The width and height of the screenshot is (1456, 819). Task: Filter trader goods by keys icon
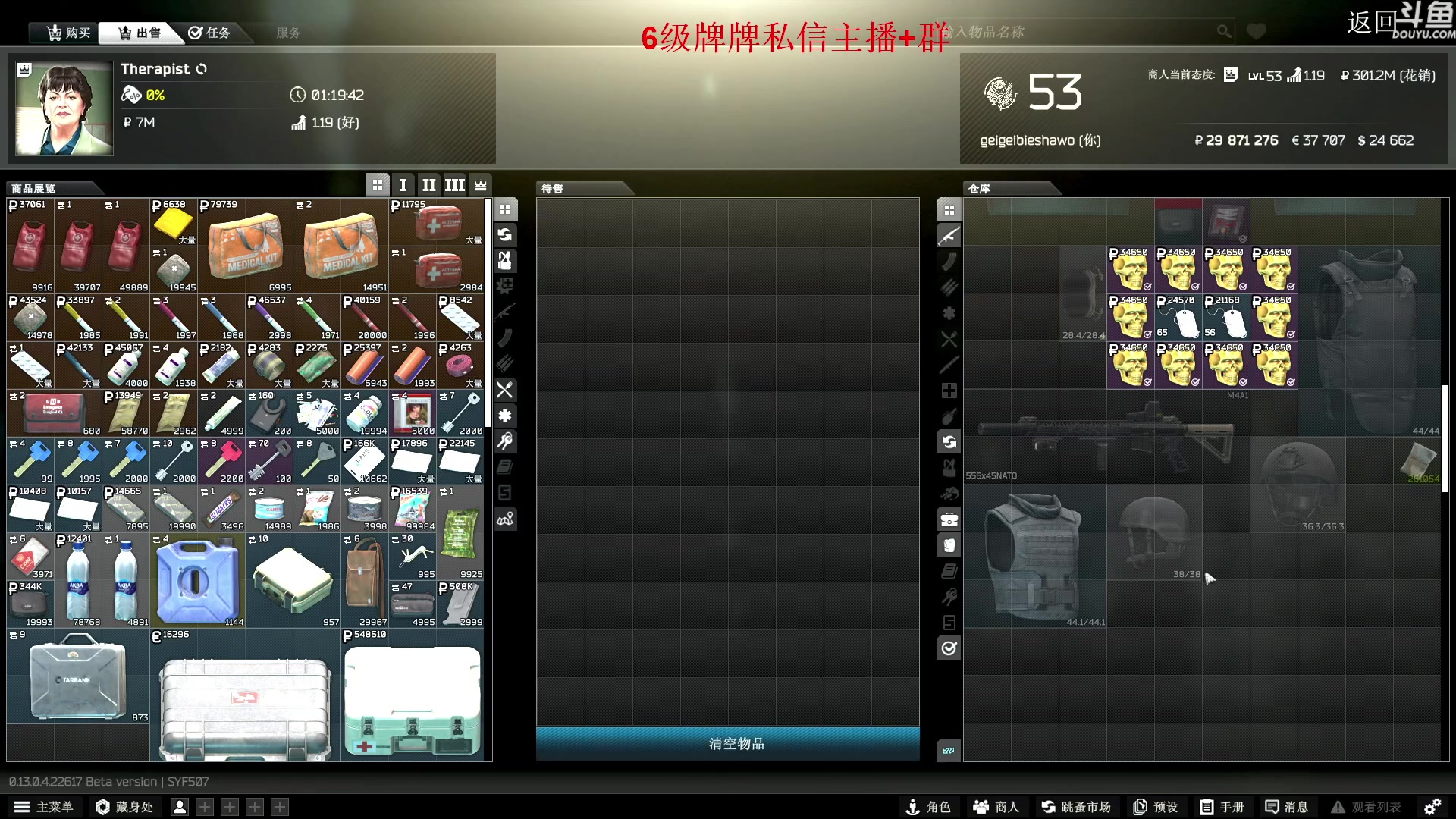click(x=505, y=441)
